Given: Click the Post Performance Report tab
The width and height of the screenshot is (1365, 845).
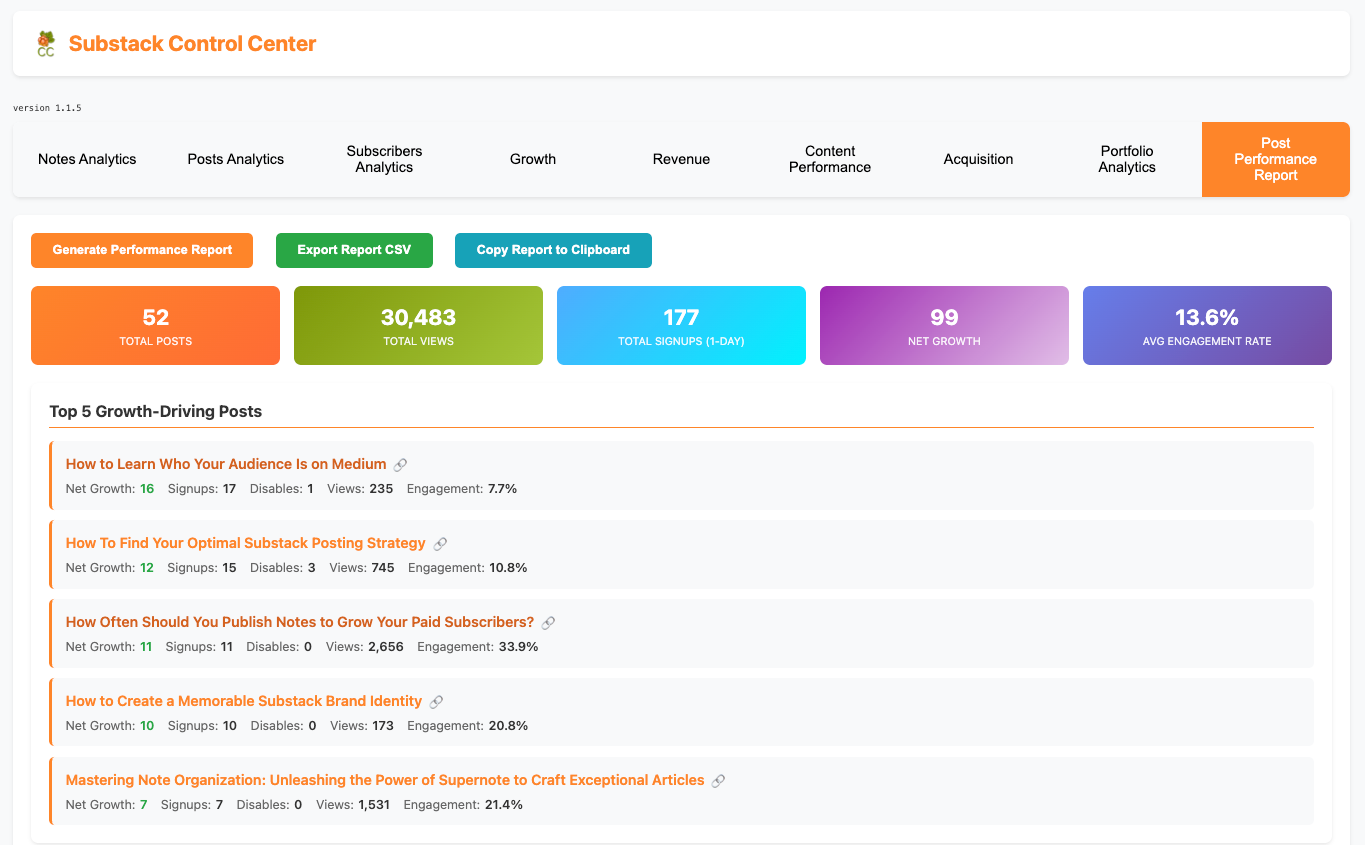Looking at the screenshot, I should click(x=1276, y=159).
